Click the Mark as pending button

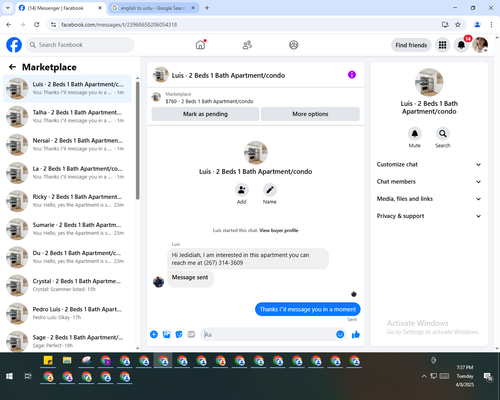click(205, 114)
